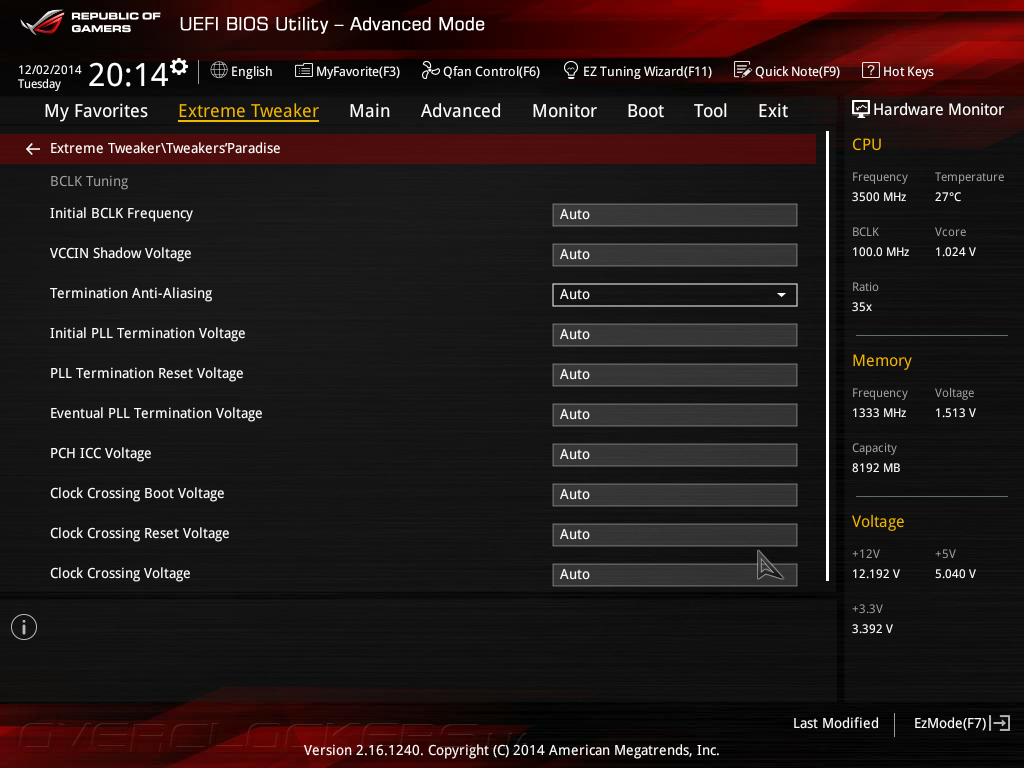Click the Clock Crossing Reset Voltage field
The width and height of the screenshot is (1024, 768).
675,534
